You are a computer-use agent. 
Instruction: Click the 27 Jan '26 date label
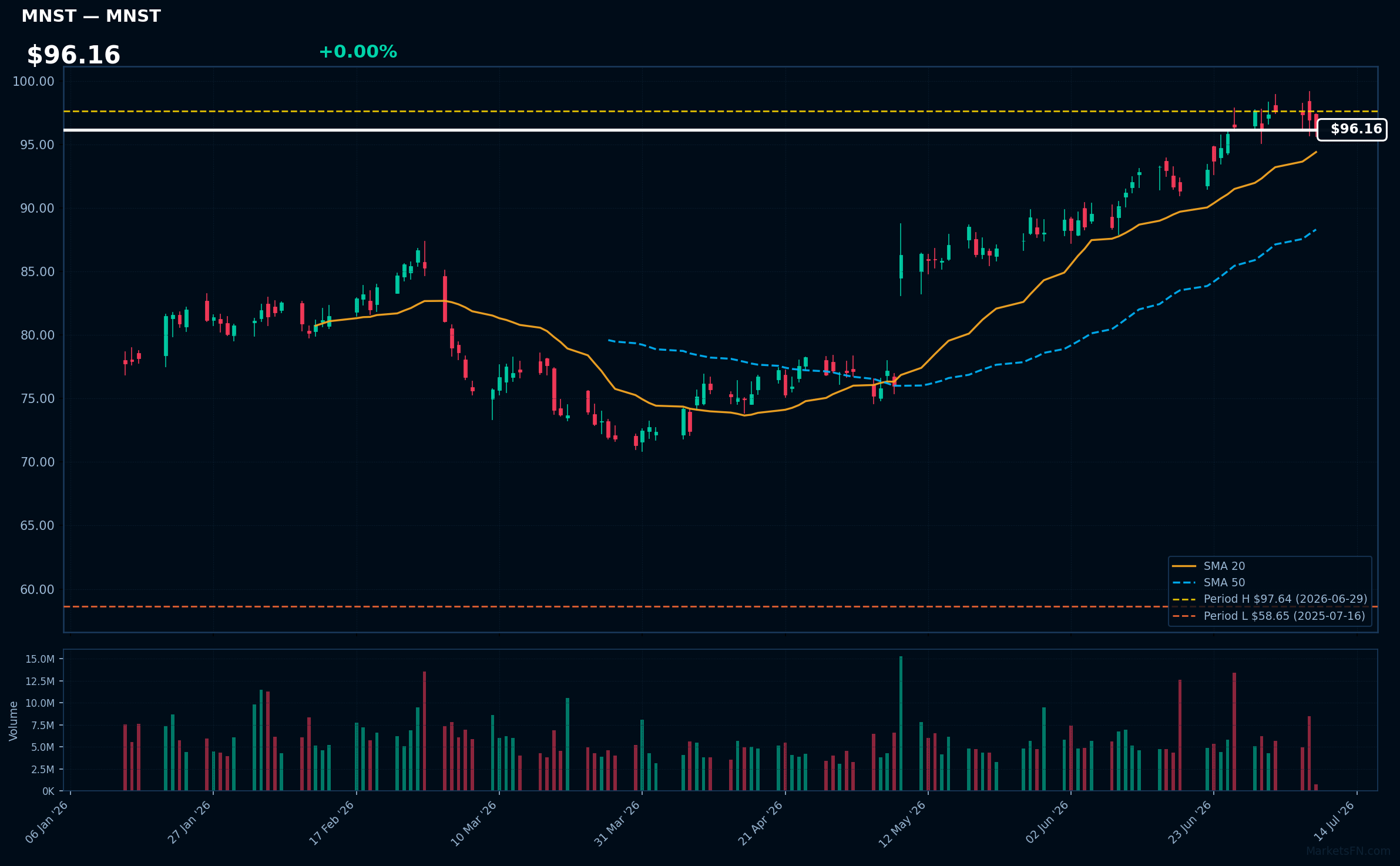pyautogui.click(x=190, y=823)
